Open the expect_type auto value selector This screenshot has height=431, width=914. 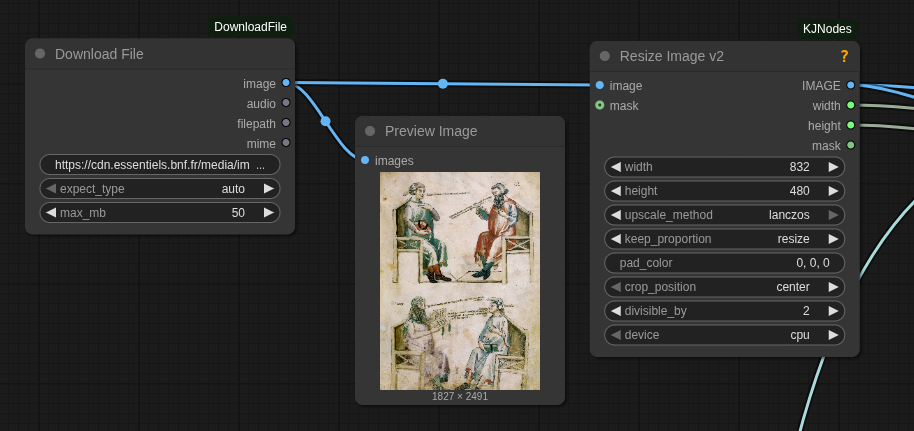pos(233,189)
